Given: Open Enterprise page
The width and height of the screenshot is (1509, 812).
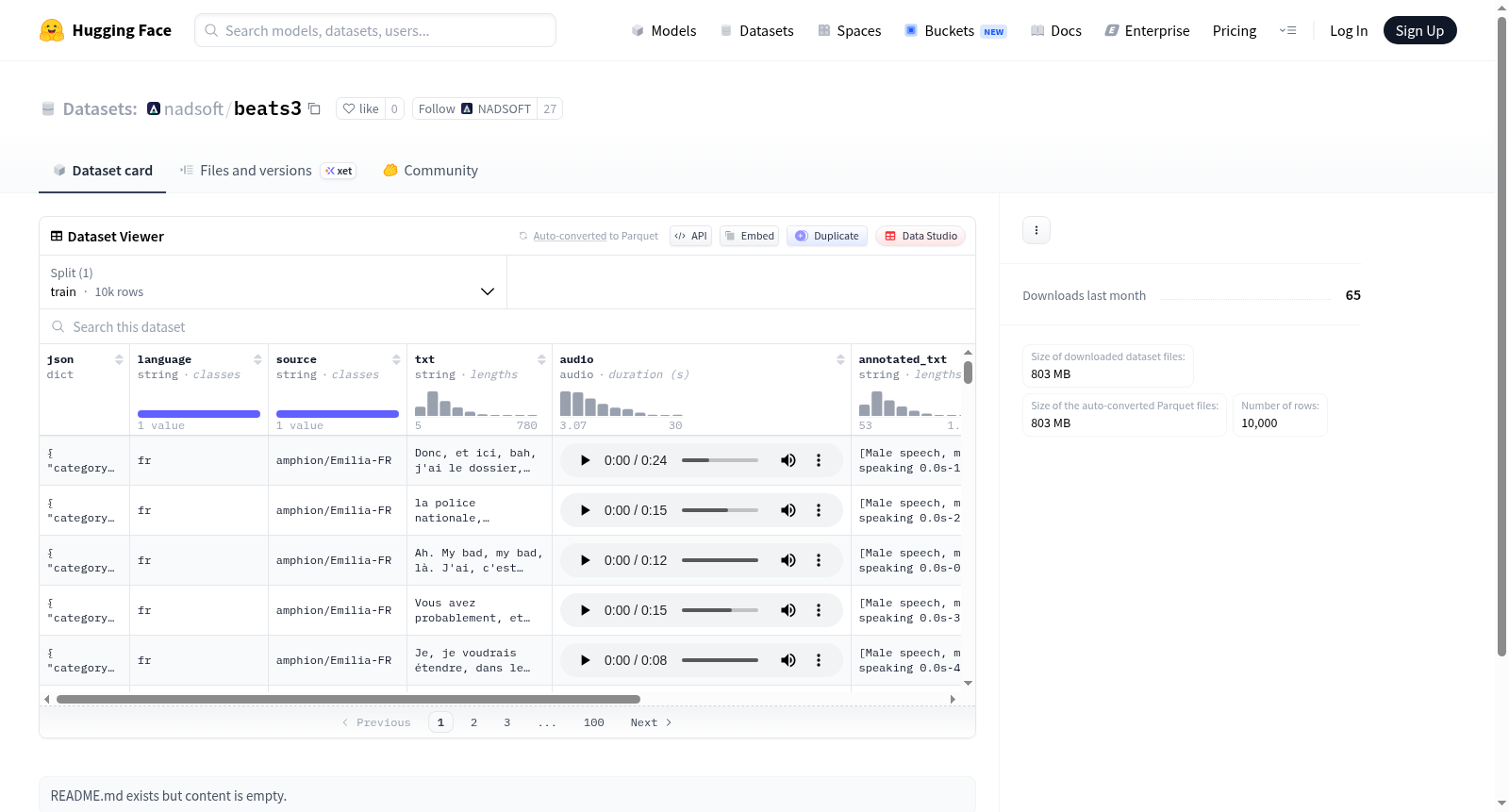Looking at the screenshot, I should point(1147,31).
